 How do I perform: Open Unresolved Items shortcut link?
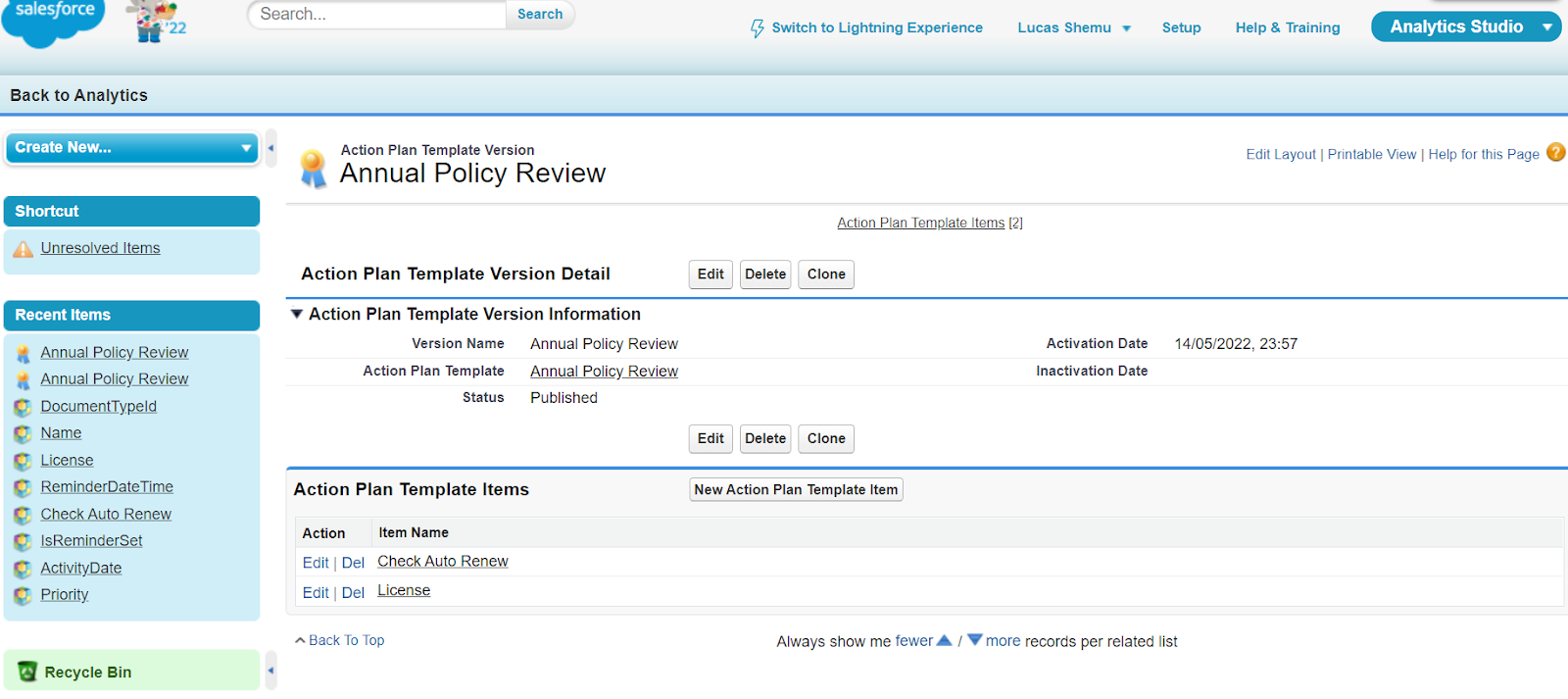pos(100,249)
